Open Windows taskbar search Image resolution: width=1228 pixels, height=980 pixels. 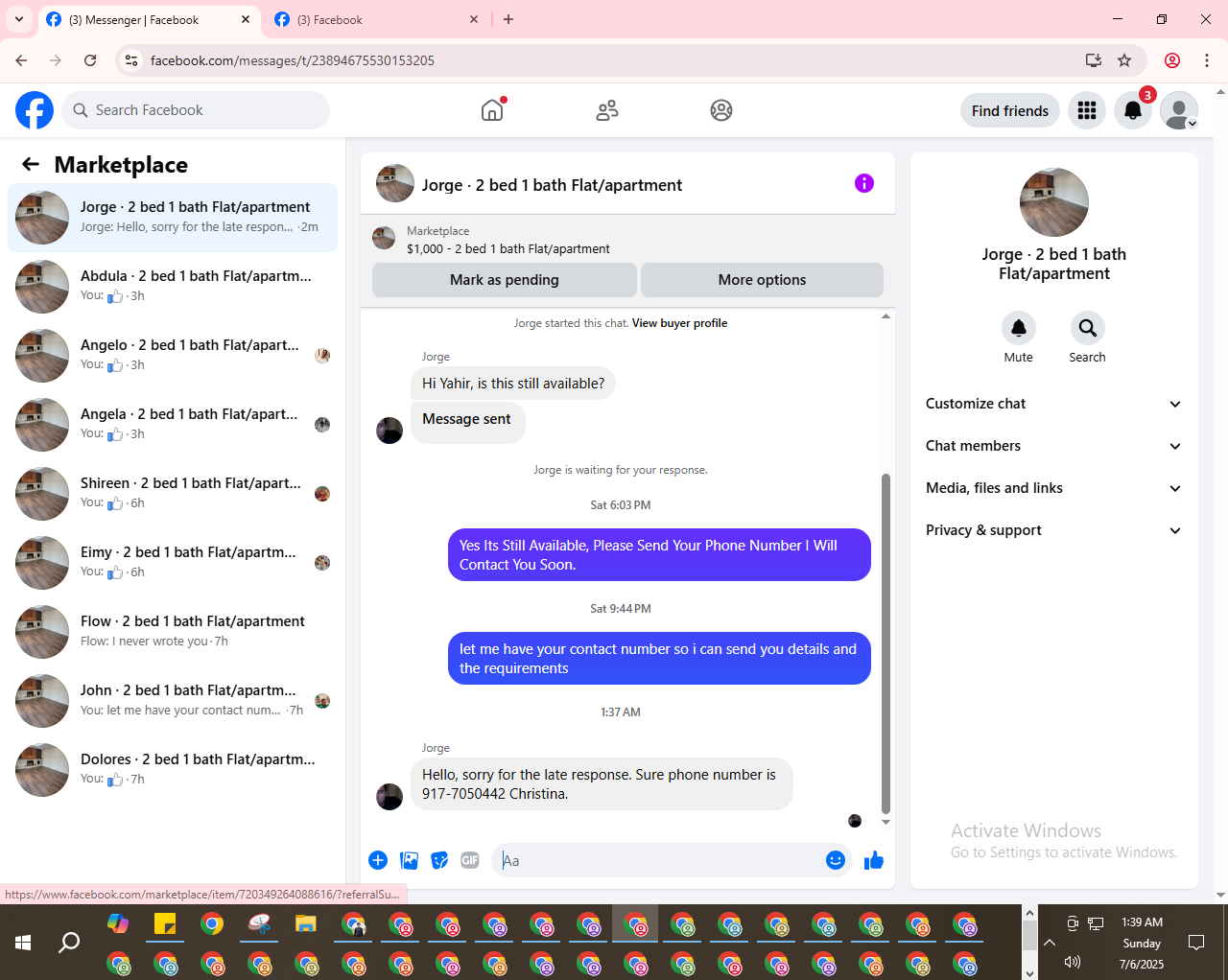coord(69,943)
